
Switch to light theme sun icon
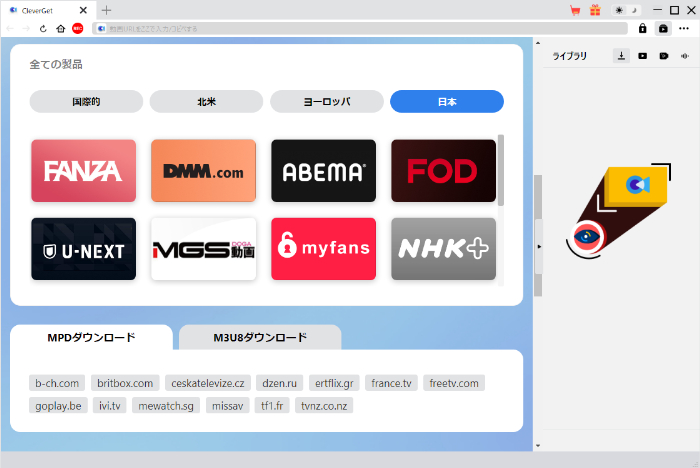pos(619,10)
